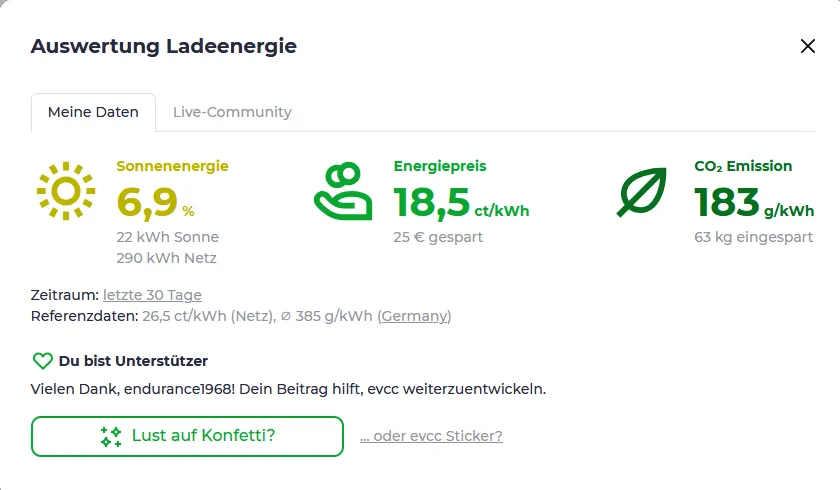
Task: Click the hand with coins icon
Action: pyautogui.click(x=343, y=191)
